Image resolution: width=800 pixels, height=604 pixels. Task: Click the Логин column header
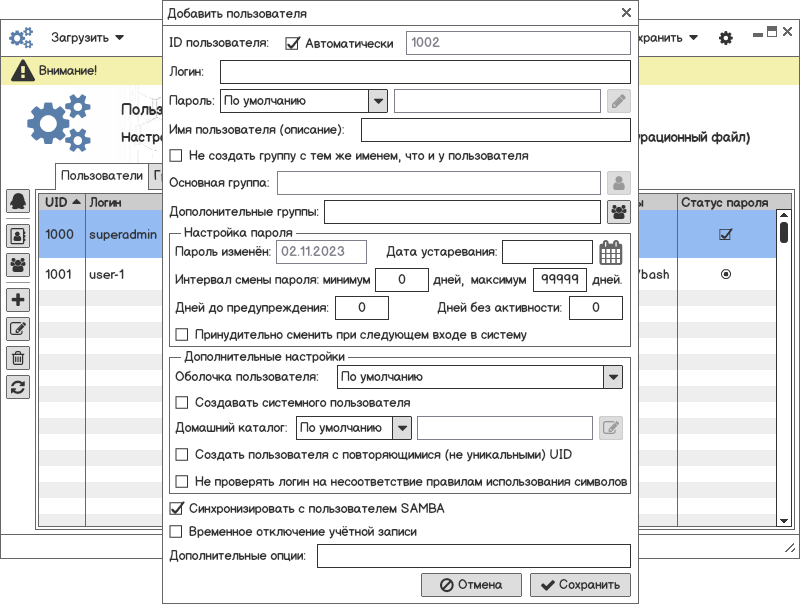click(124, 203)
